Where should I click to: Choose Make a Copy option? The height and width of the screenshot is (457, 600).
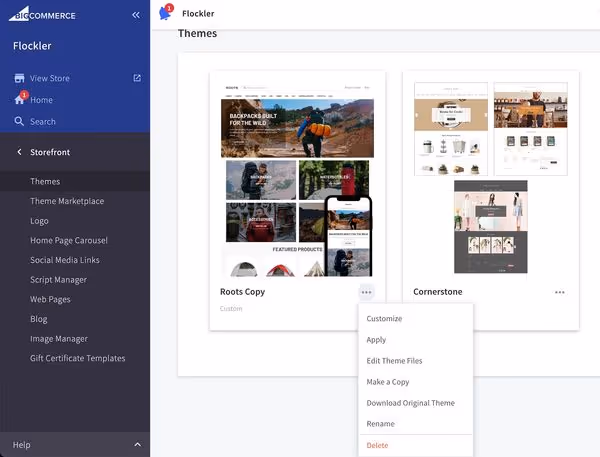tap(416, 382)
